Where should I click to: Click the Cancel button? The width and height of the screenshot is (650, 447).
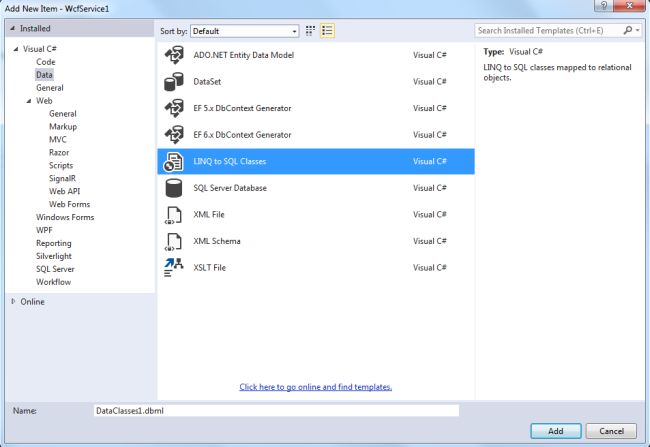point(611,431)
